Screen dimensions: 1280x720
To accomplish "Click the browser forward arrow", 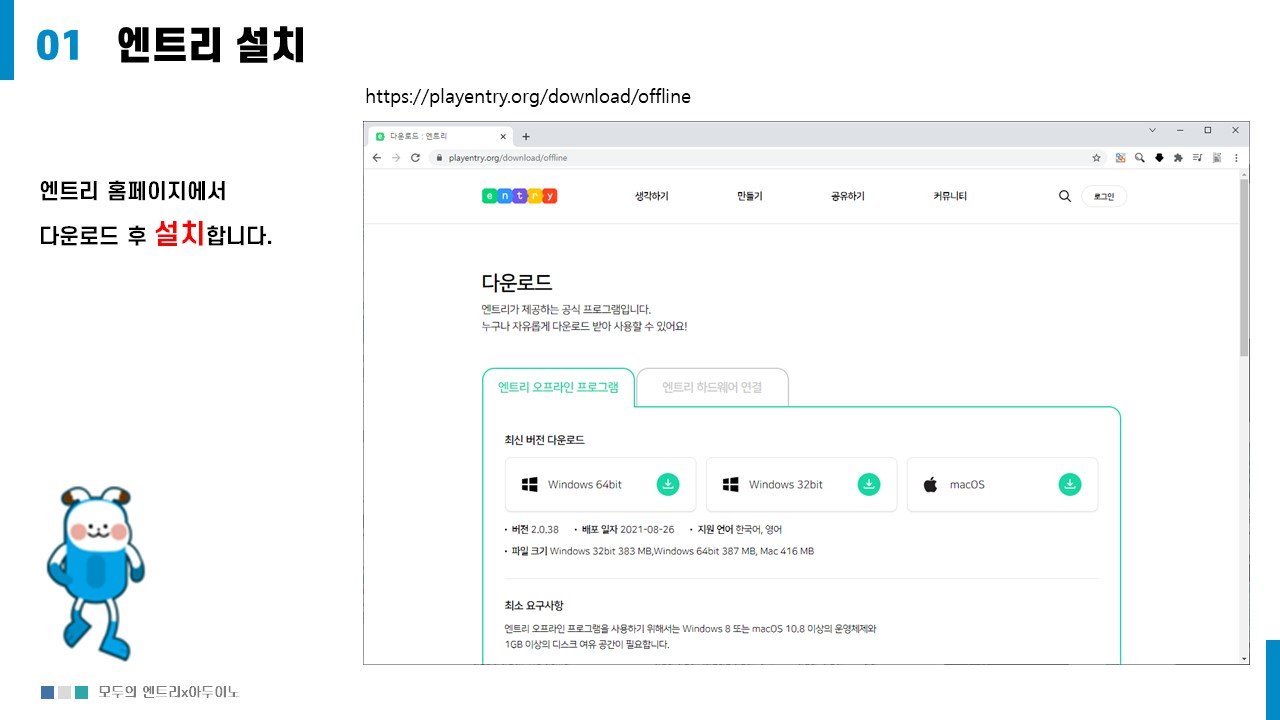I will click(x=396, y=158).
